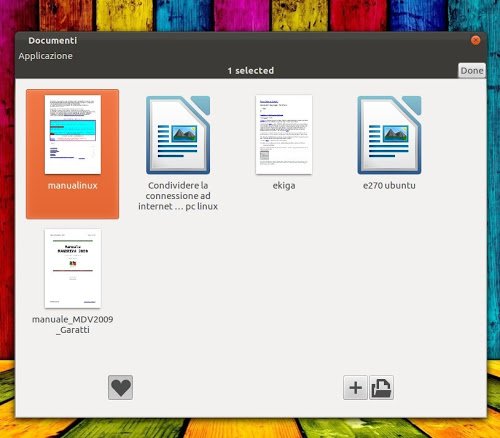This screenshot has width=500, height=438.
Task: Click the ekiga file name label
Action: click(x=284, y=186)
